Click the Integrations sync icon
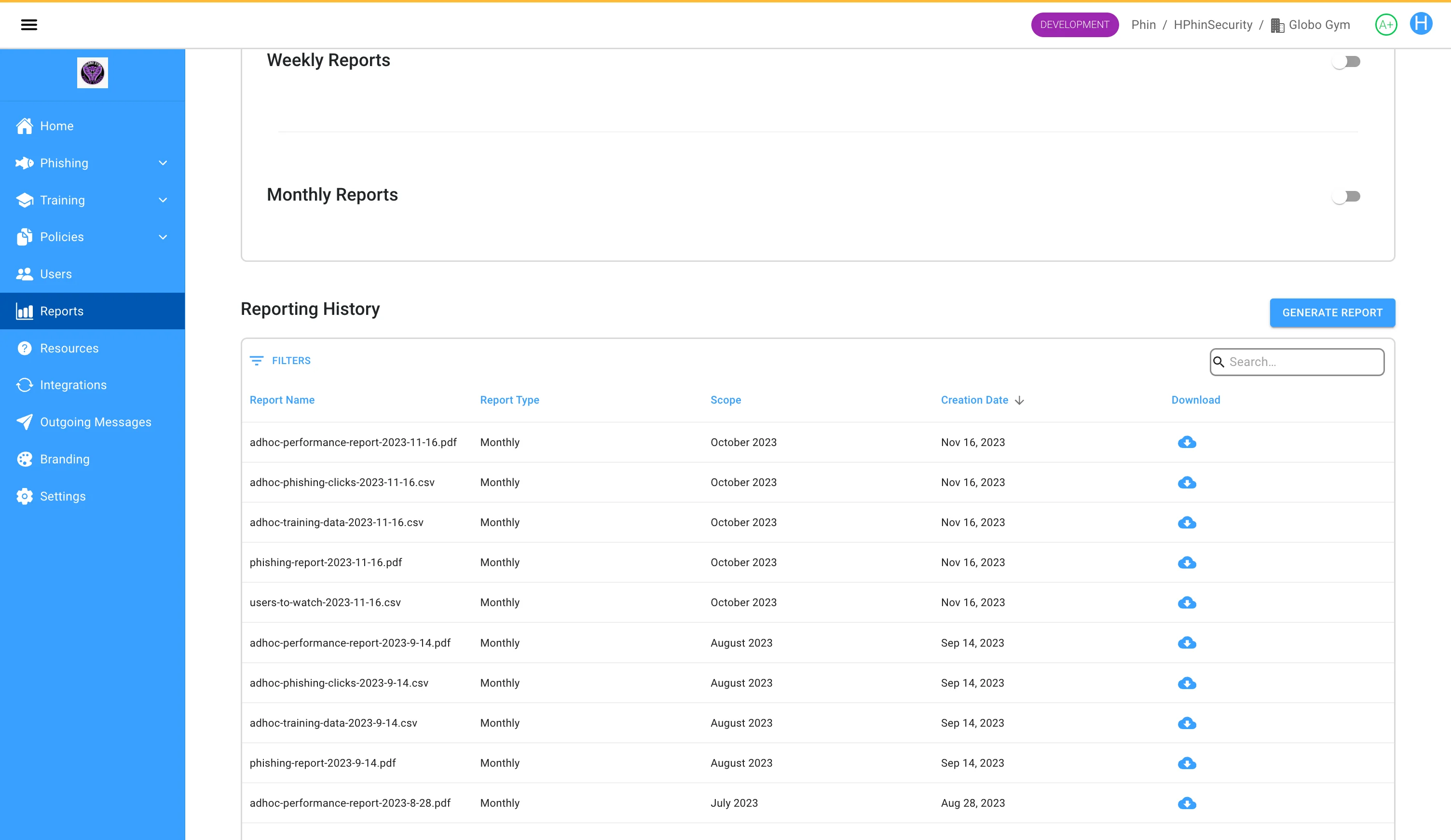This screenshot has width=1451, height=840. pos(24,385)
